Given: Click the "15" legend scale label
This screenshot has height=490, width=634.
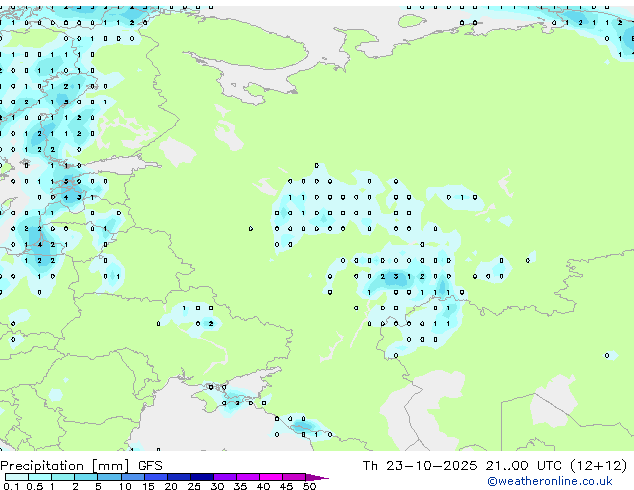Looking at the screenshot, I should click(148, 486).
